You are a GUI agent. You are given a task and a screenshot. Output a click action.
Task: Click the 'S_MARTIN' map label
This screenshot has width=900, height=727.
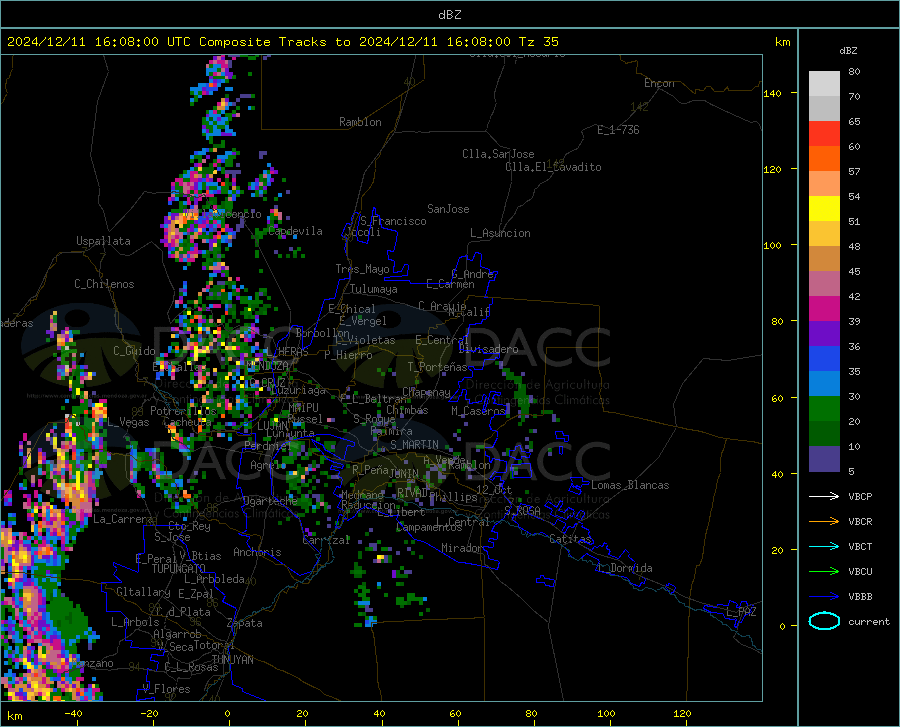click(414, 445)
